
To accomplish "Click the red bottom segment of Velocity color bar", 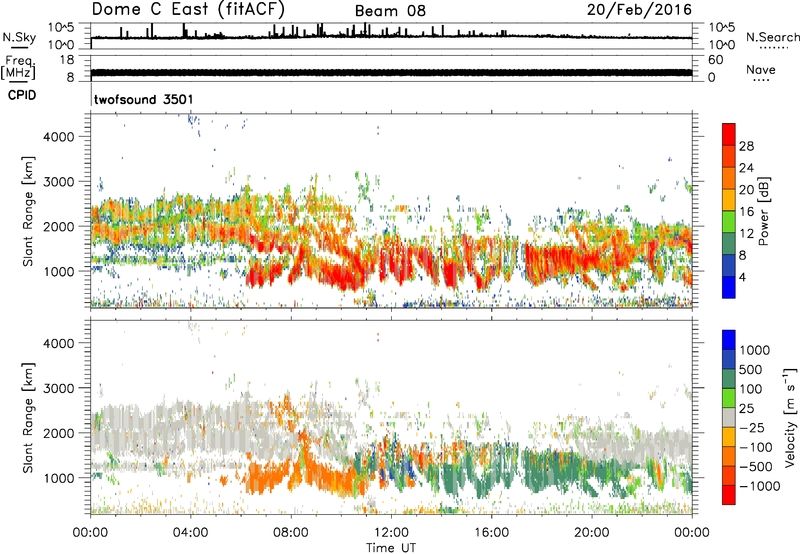I will 729,495.
